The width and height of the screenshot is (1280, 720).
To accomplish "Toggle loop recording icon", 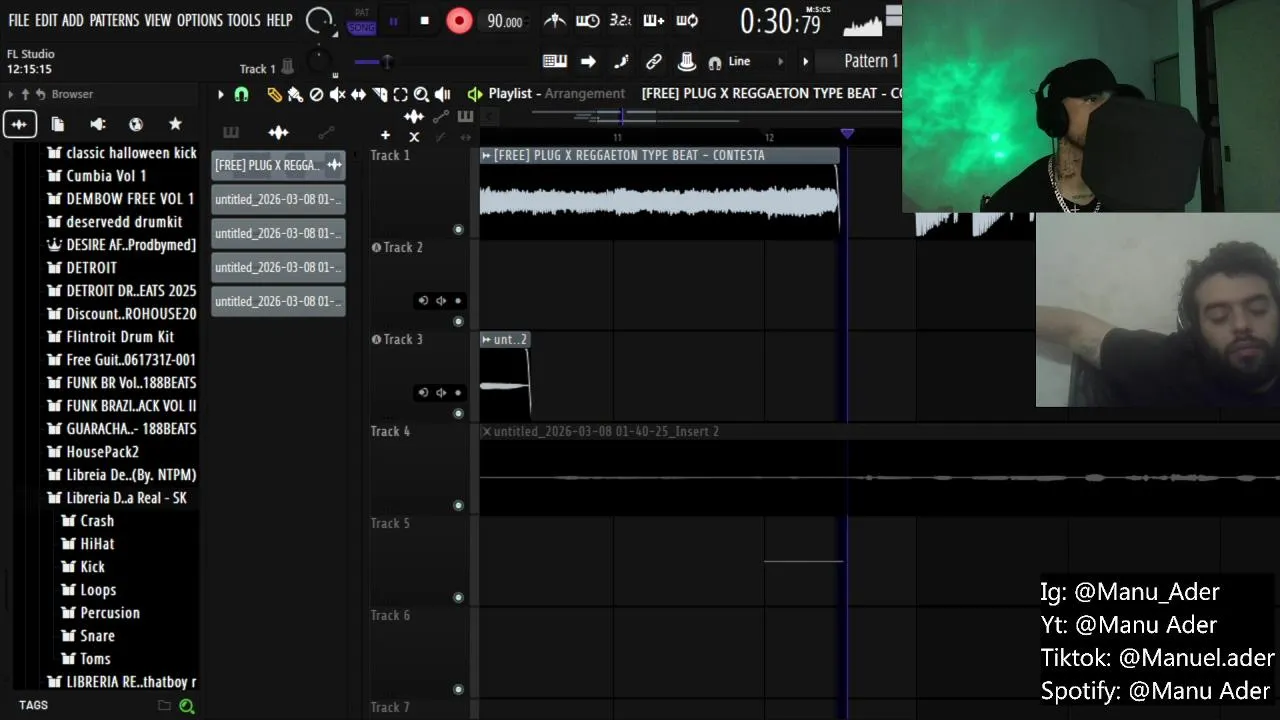I will click(x=687, y=20).
